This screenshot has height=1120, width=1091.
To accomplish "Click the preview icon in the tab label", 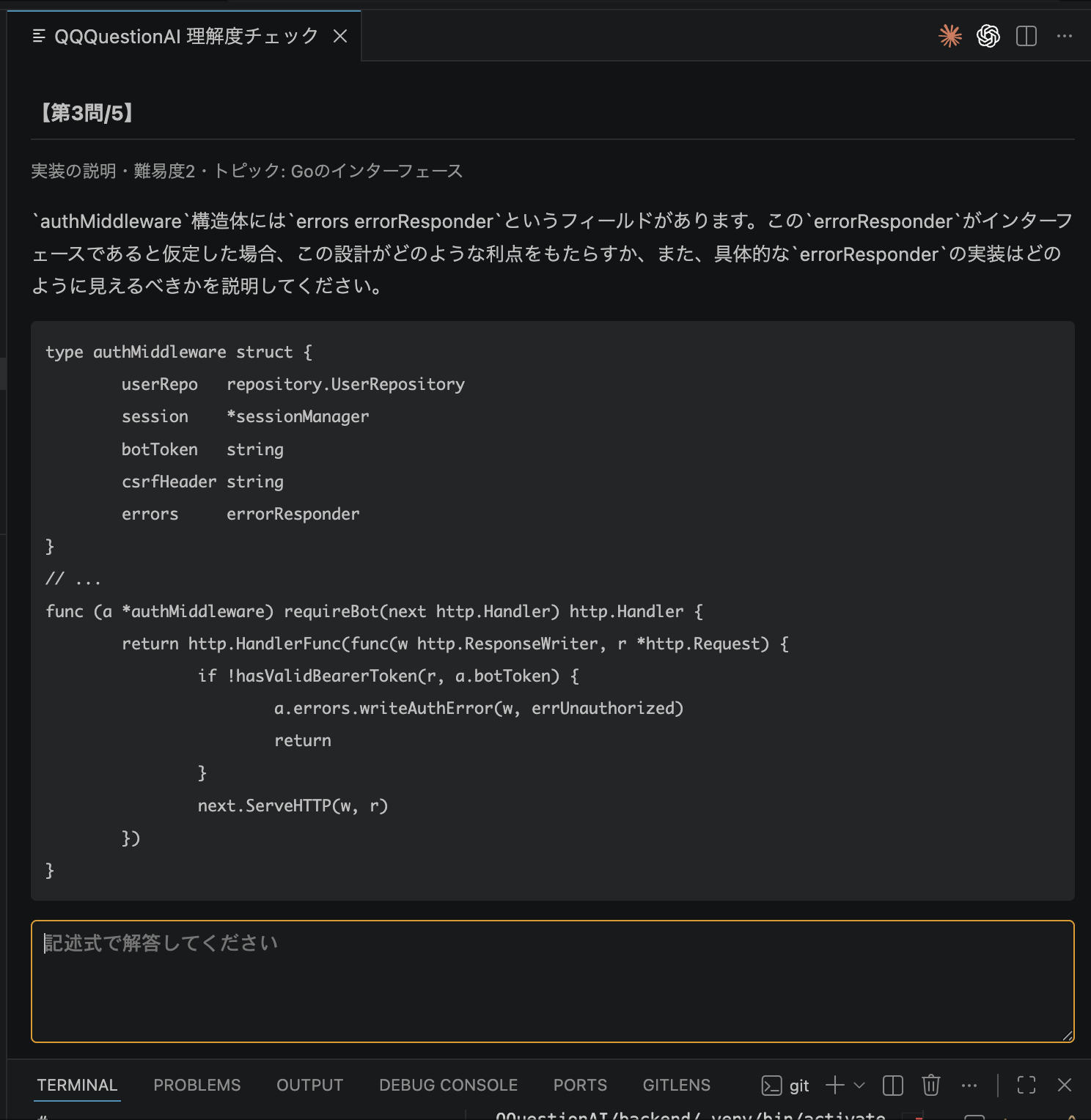I will point(39,36).
